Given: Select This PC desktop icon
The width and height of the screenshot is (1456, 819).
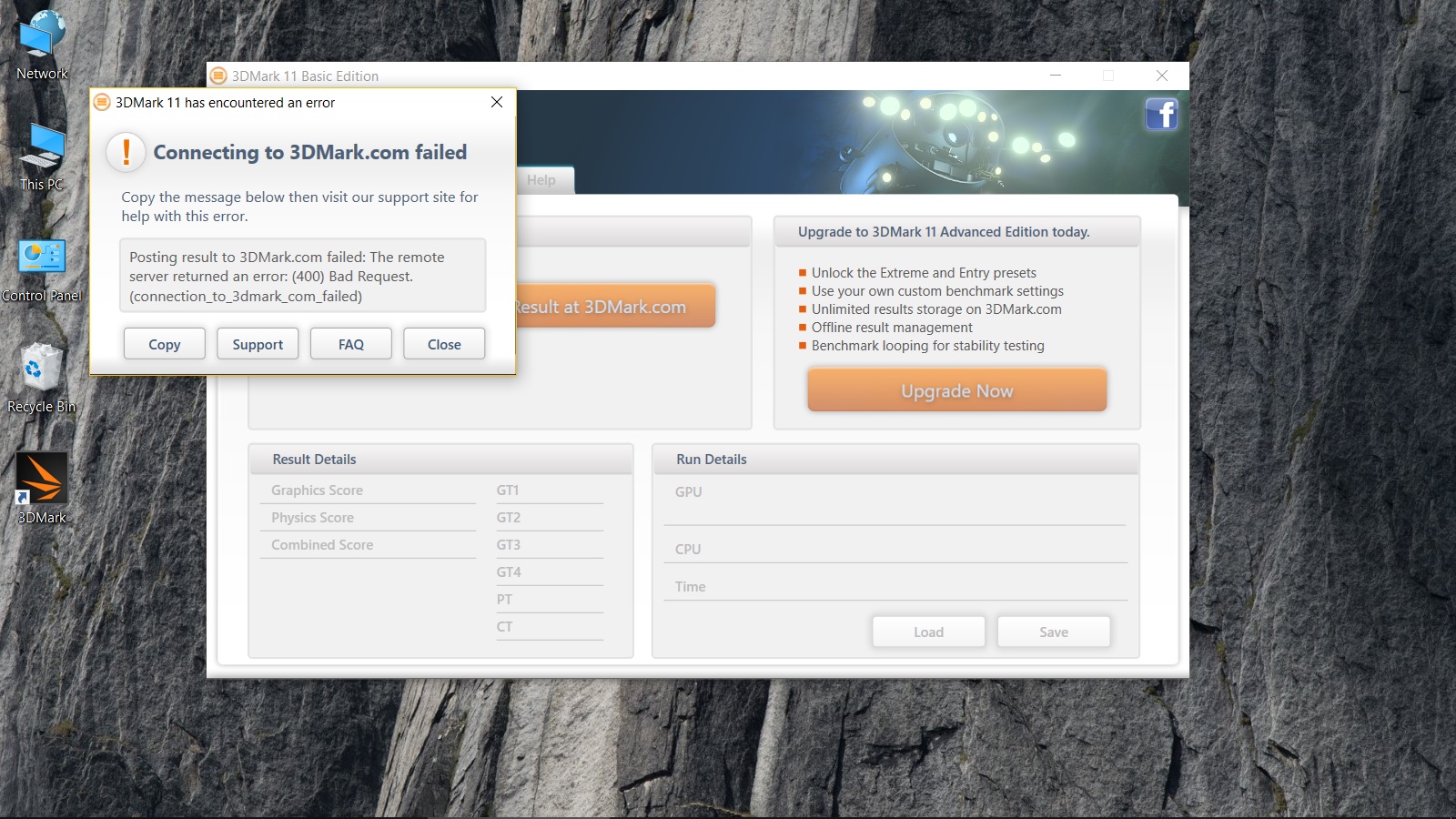Looking at the screenshot, I should [x=42, y=157].
